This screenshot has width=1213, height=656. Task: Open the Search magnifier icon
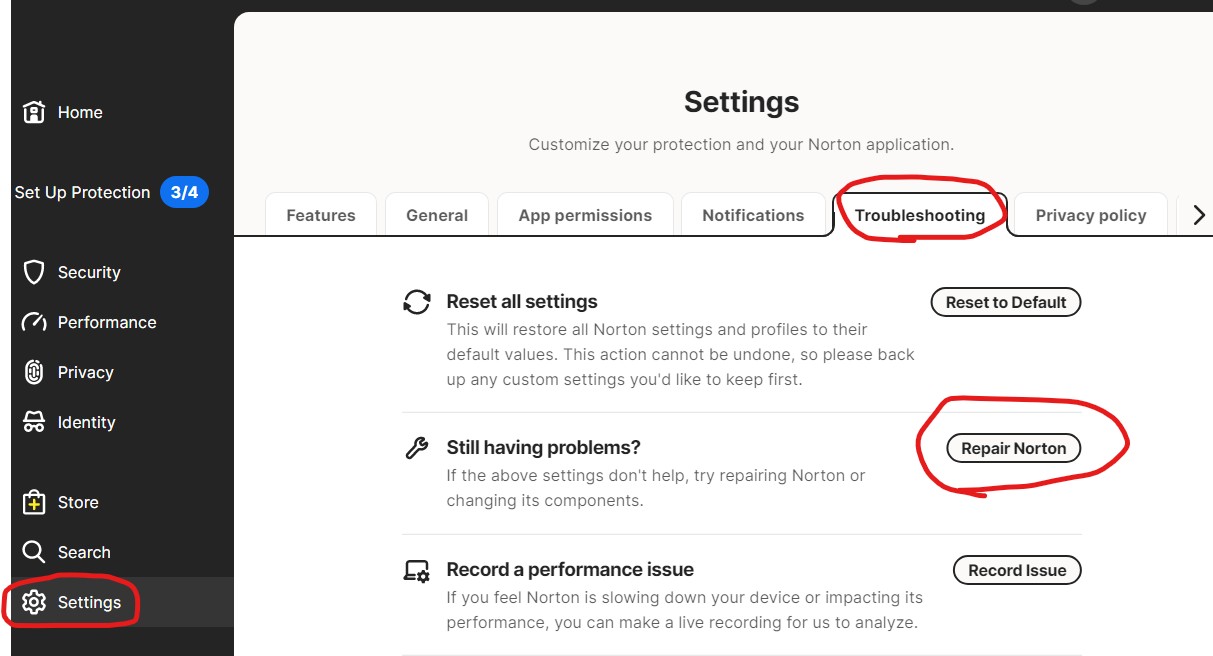[x=34, y=552]
